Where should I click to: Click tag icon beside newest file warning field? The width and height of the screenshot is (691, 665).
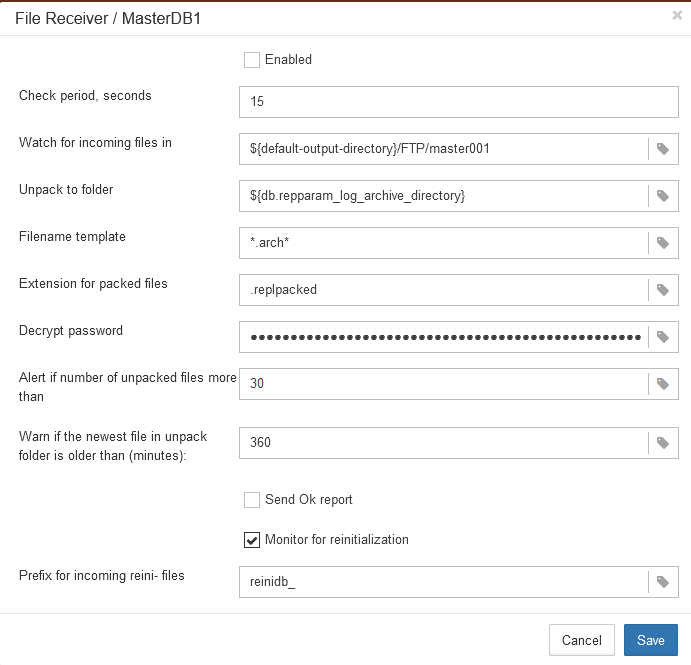(x=663, y=443)
